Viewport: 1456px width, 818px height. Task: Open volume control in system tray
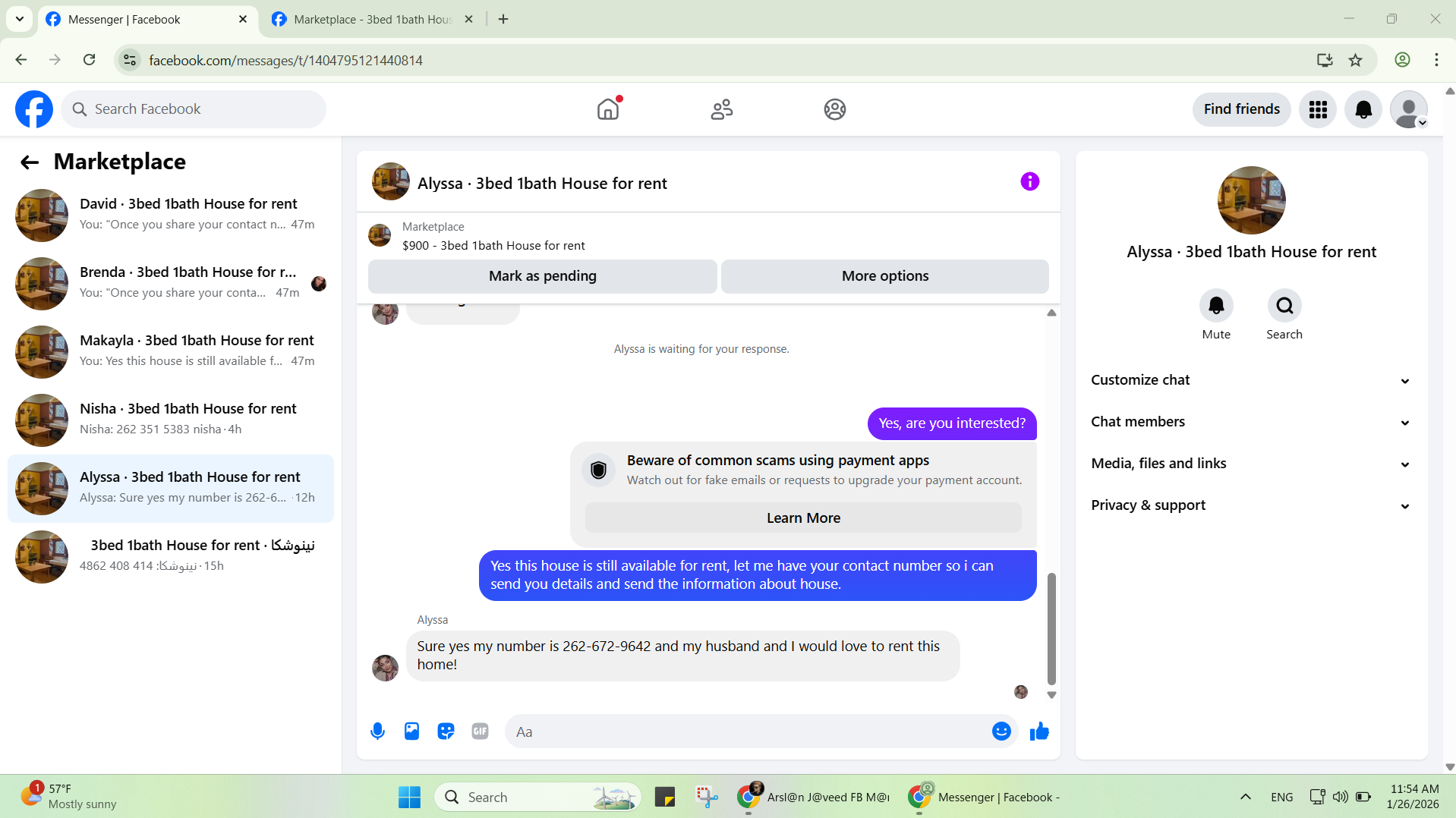coord(1340,797)
